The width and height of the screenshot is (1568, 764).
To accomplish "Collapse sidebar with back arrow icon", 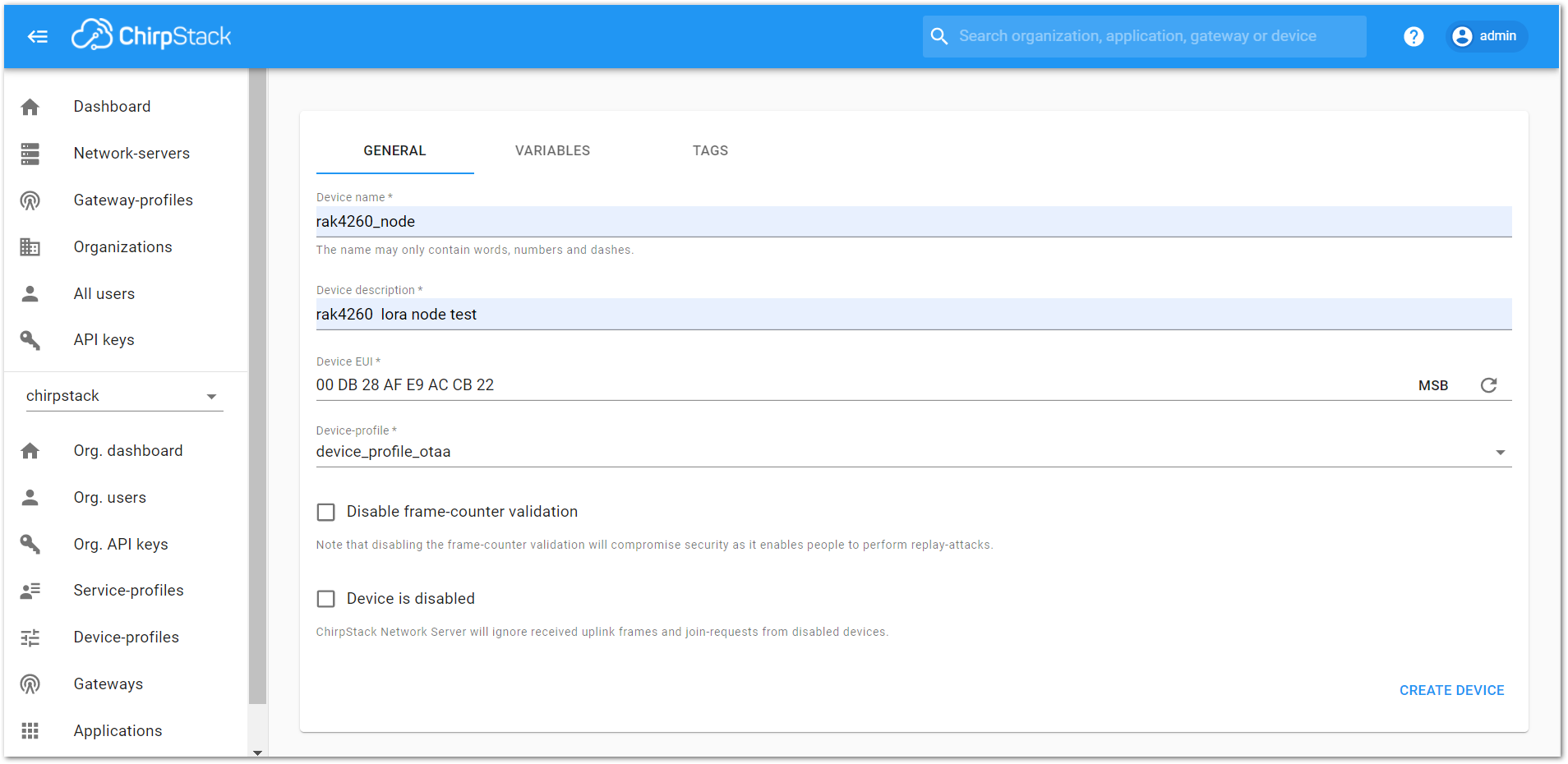I will tap(38, 36).
